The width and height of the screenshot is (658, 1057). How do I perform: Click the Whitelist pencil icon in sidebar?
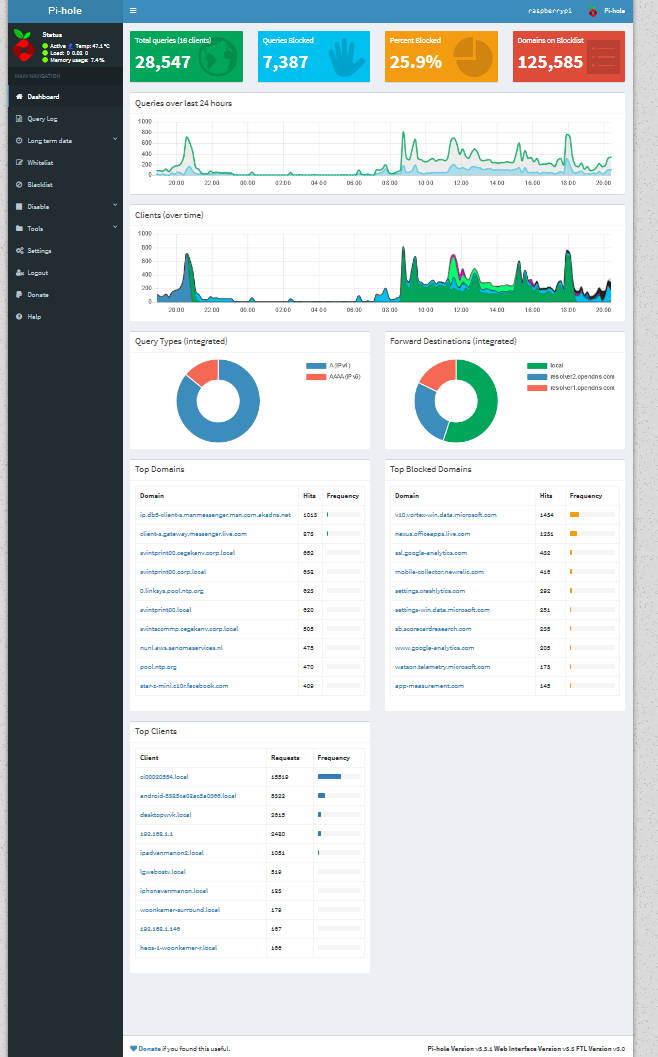point(19,162)
